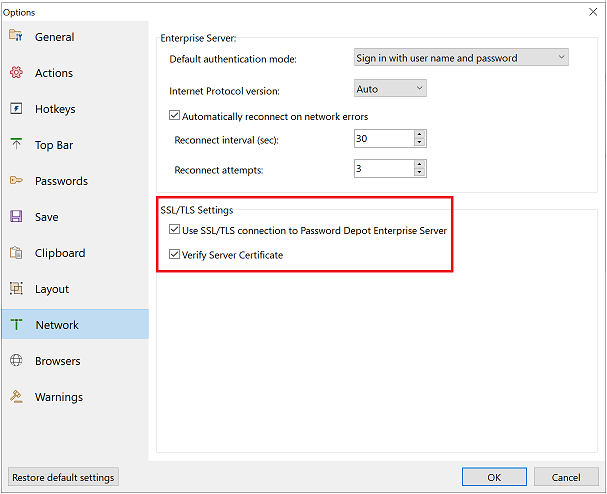This screenshot has height=494, width=607.
Task: Click the red gear Actions icon
Action: coord(16,72)
